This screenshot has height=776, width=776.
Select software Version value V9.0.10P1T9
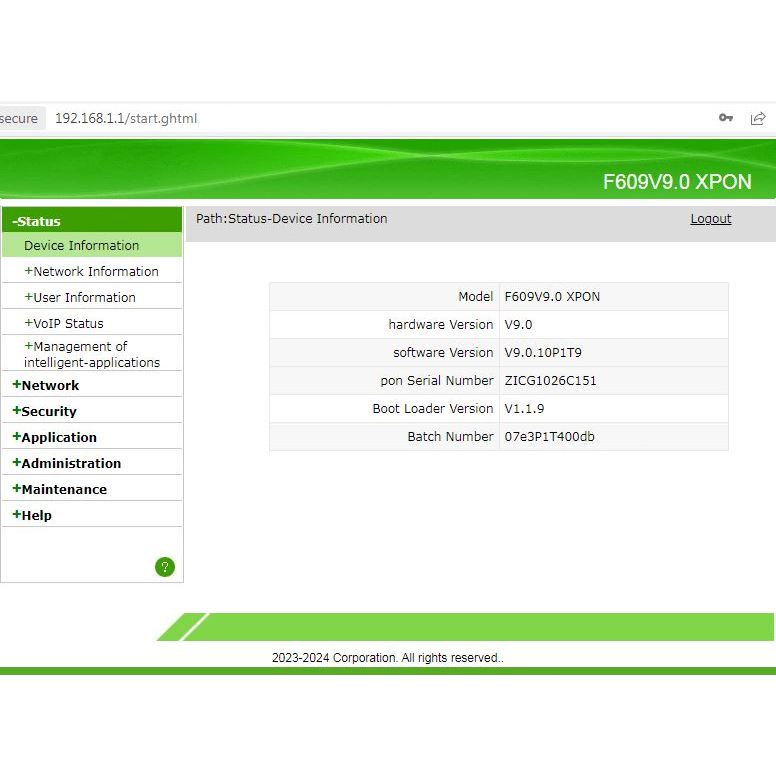pos(543,352)
